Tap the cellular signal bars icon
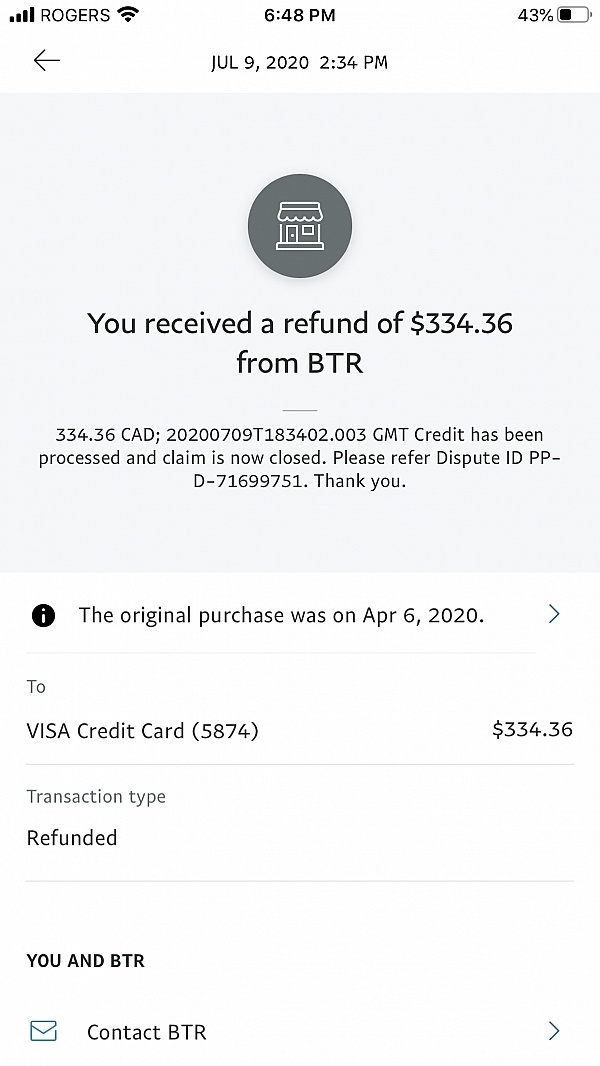The width and height of the screenshot is (600, 1066). (21, 15)
